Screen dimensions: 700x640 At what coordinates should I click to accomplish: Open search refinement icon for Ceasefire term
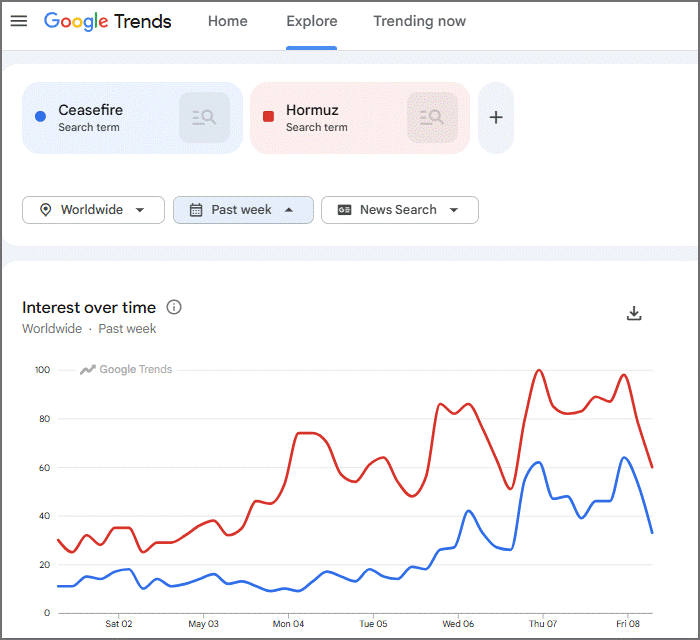(204, 117)
